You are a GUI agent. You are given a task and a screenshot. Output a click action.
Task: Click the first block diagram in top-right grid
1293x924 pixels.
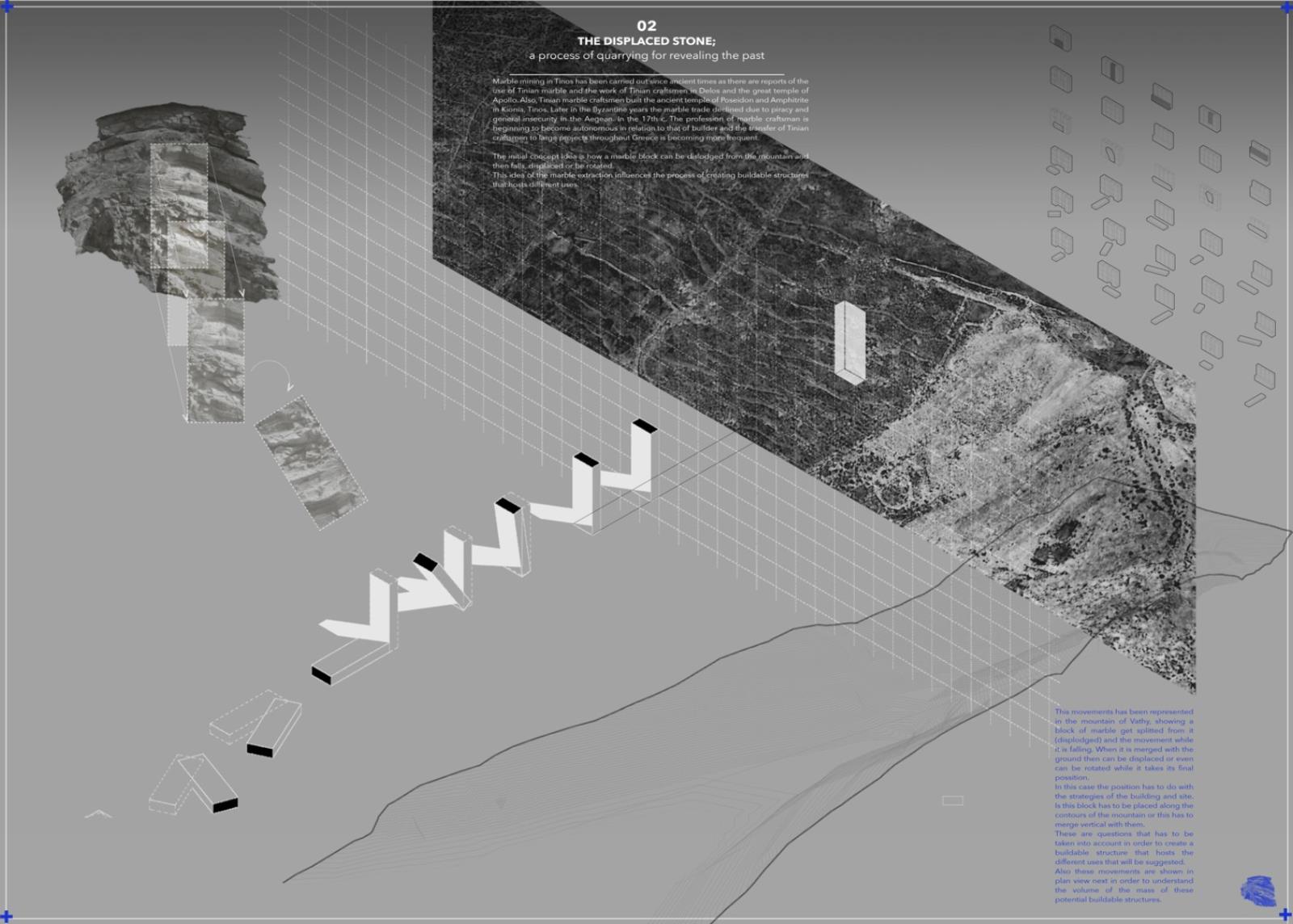[x=1060, y=37]
